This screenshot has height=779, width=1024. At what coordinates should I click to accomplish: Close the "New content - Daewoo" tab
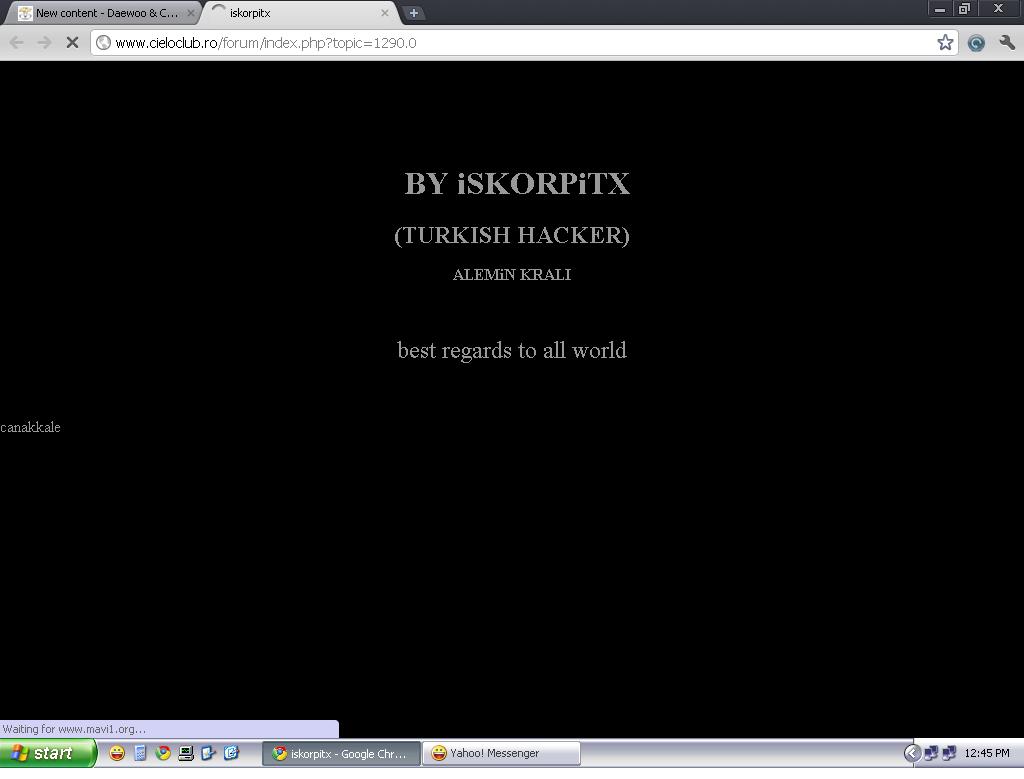191,13
